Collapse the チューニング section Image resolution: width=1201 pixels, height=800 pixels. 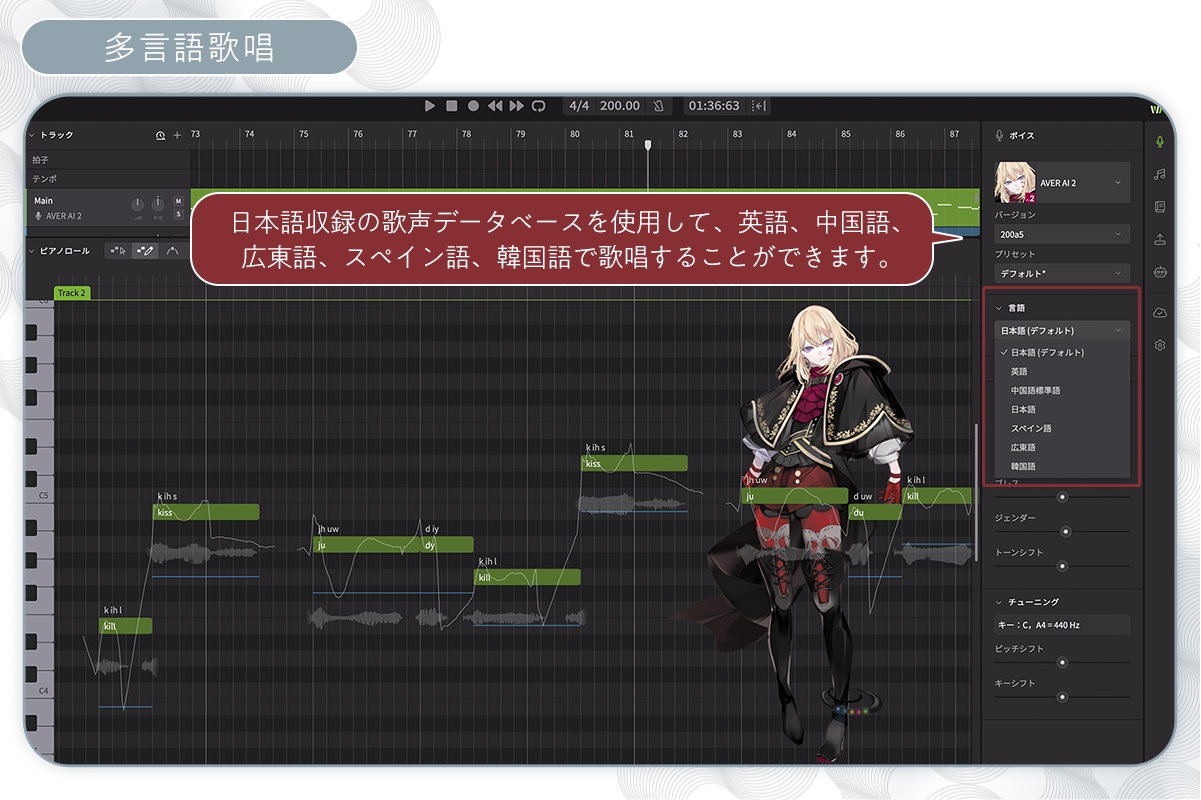998,602
